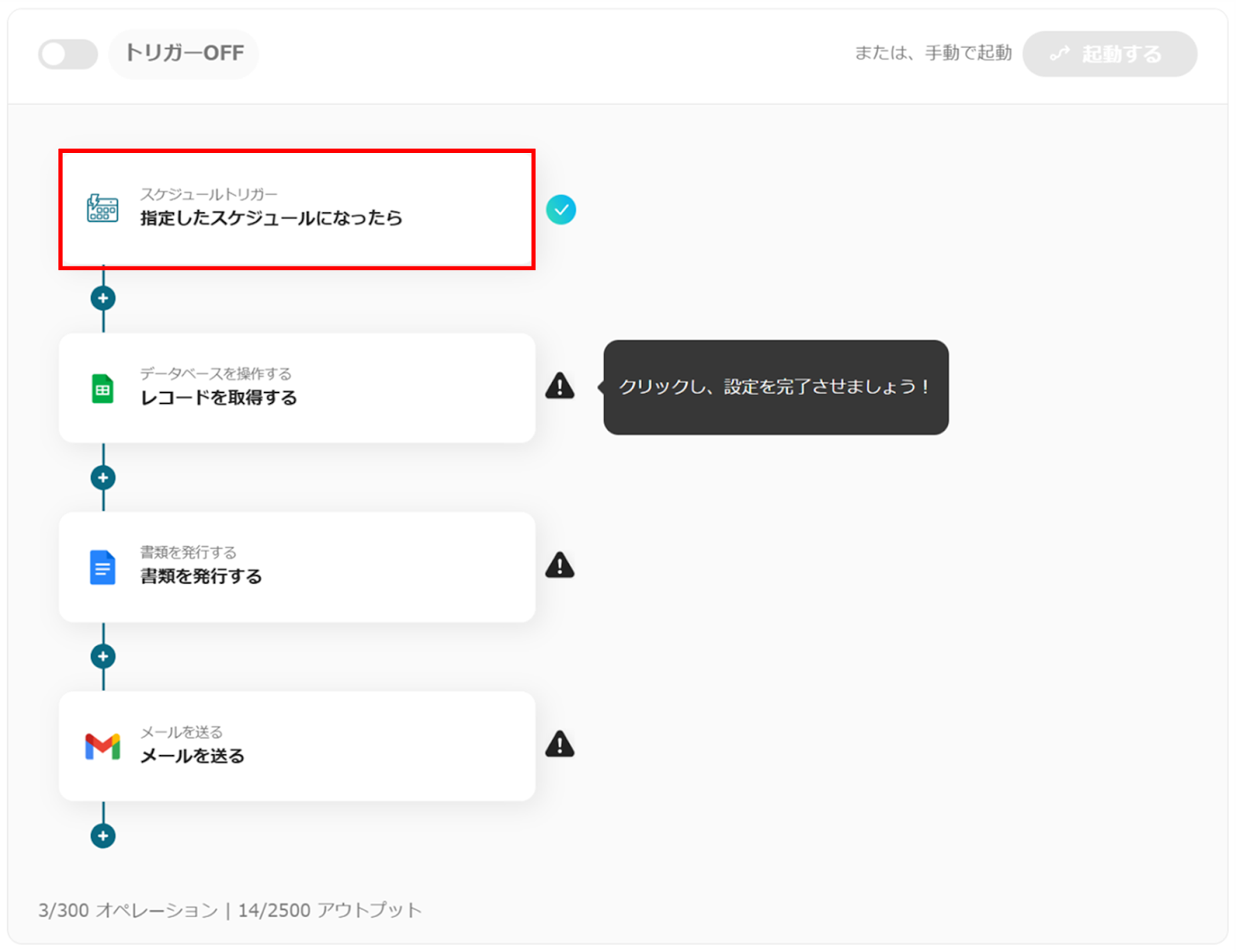Click the または、手動で起動 text
The width and height of the screenshot is (1236, 952).
(933, 53)
